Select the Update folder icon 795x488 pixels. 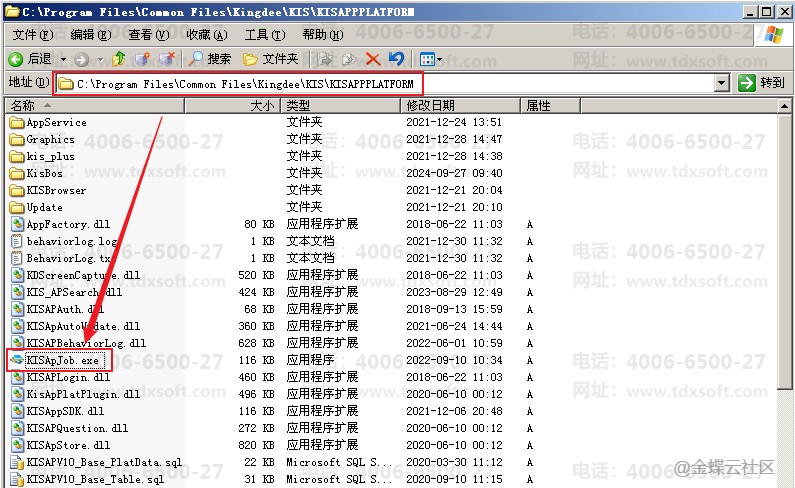(17, 207)
